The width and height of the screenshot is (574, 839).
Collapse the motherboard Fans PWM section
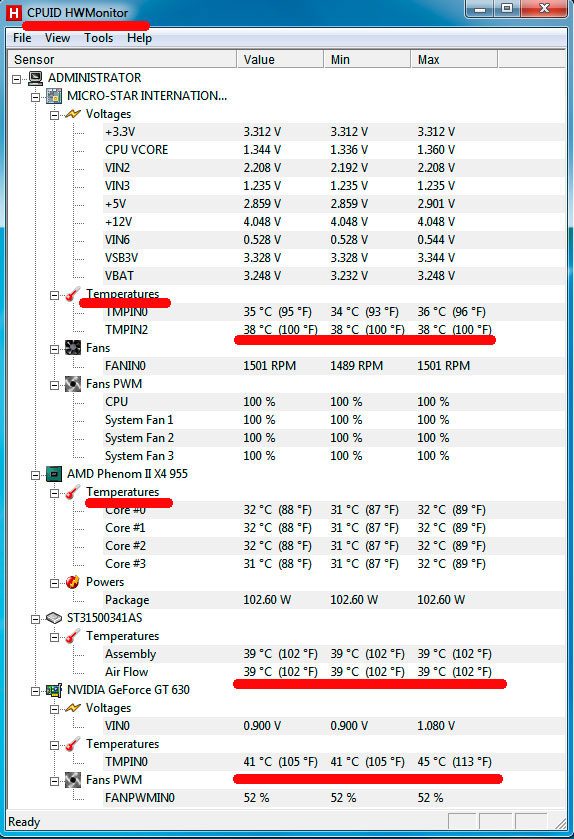(x=55, y=385)
